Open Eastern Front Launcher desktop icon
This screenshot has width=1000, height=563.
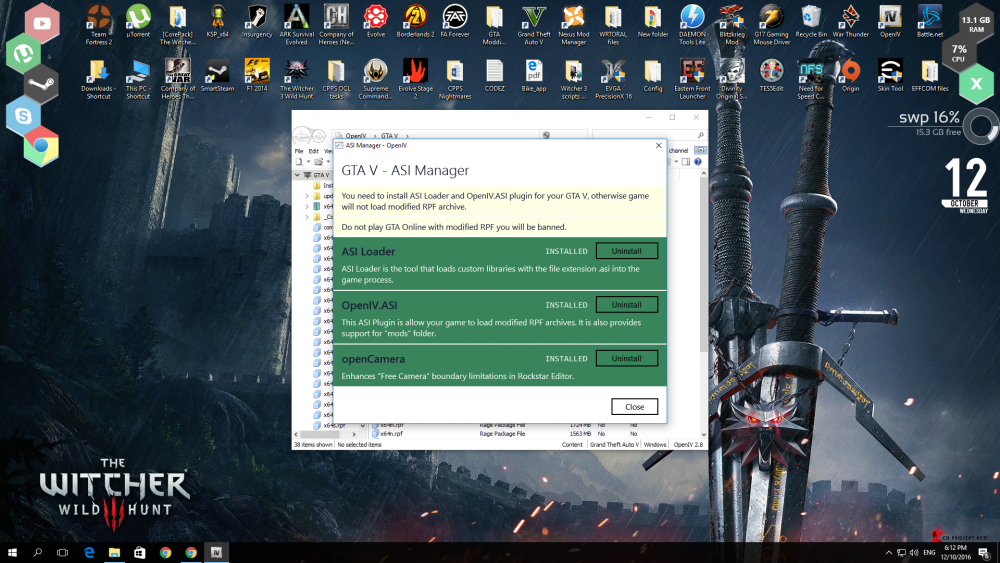point(692,80)
